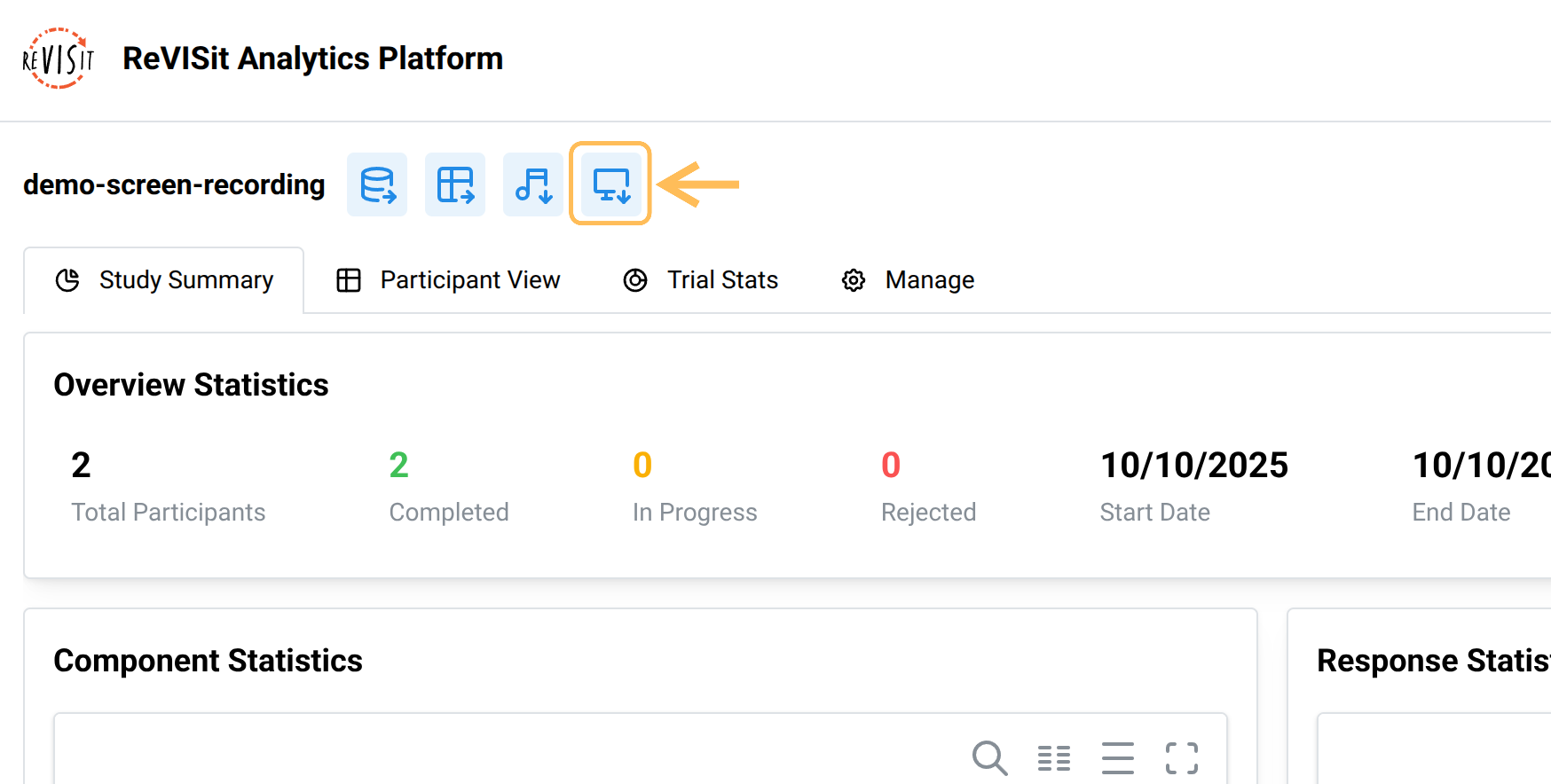
Task: Go to the Trial Stats tab
Action: coord(701,280)
